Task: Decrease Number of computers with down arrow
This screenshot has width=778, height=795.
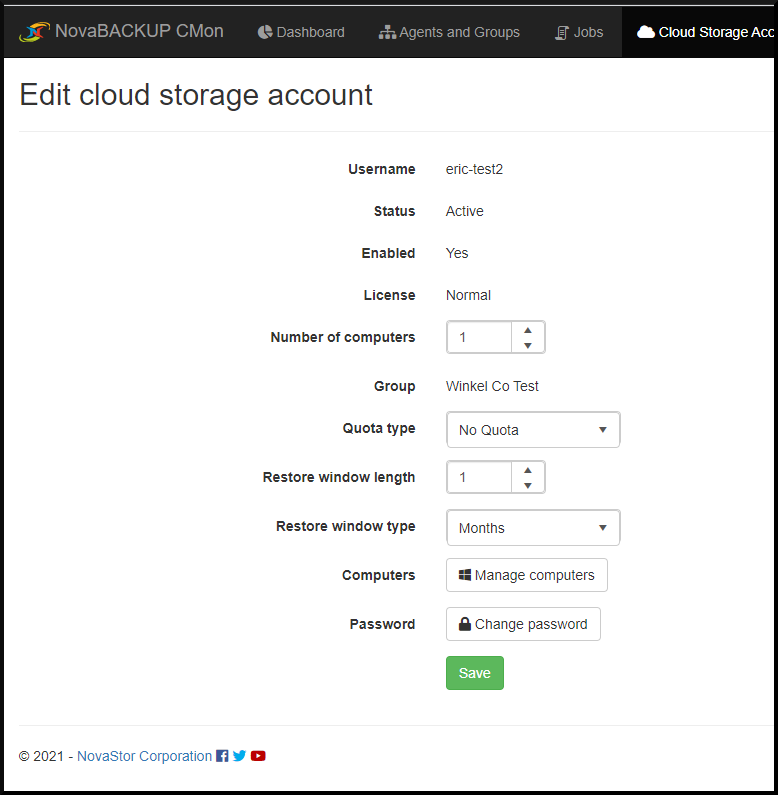Action: (x=528, y=345)
